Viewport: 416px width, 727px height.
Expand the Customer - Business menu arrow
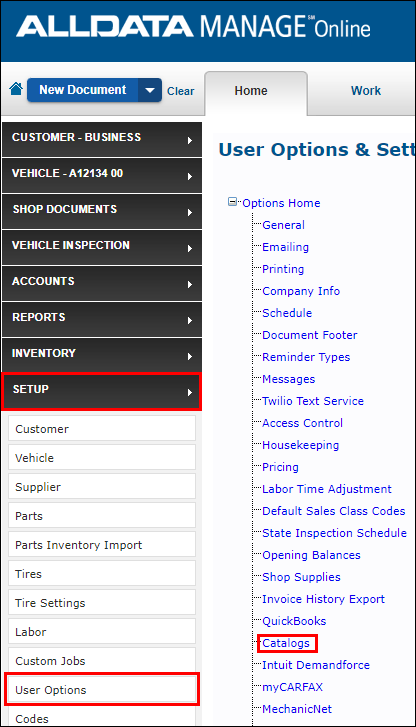(x=190, y=140)
